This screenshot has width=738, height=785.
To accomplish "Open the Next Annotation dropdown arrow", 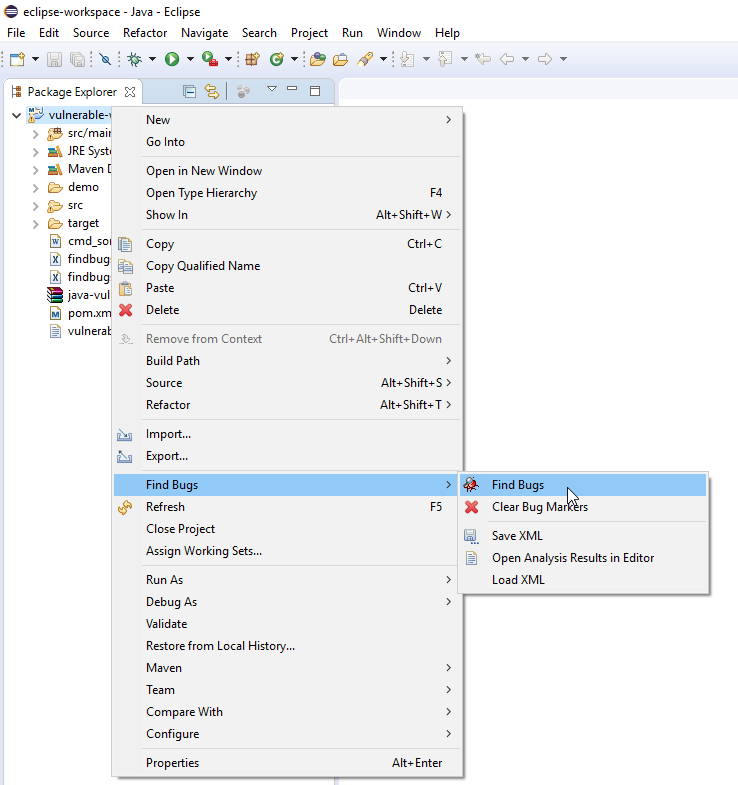I will [x=426, y=59].
